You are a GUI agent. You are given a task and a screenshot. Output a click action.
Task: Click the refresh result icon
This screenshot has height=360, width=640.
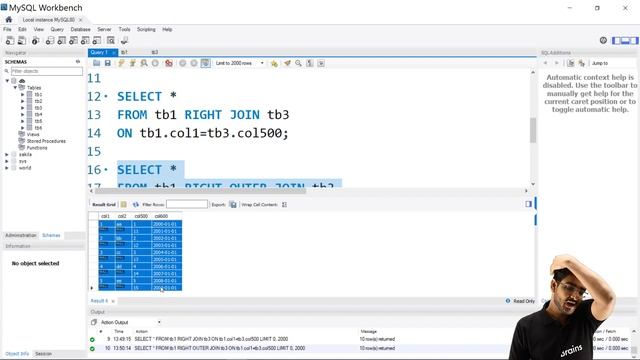(x=136, y=204)
